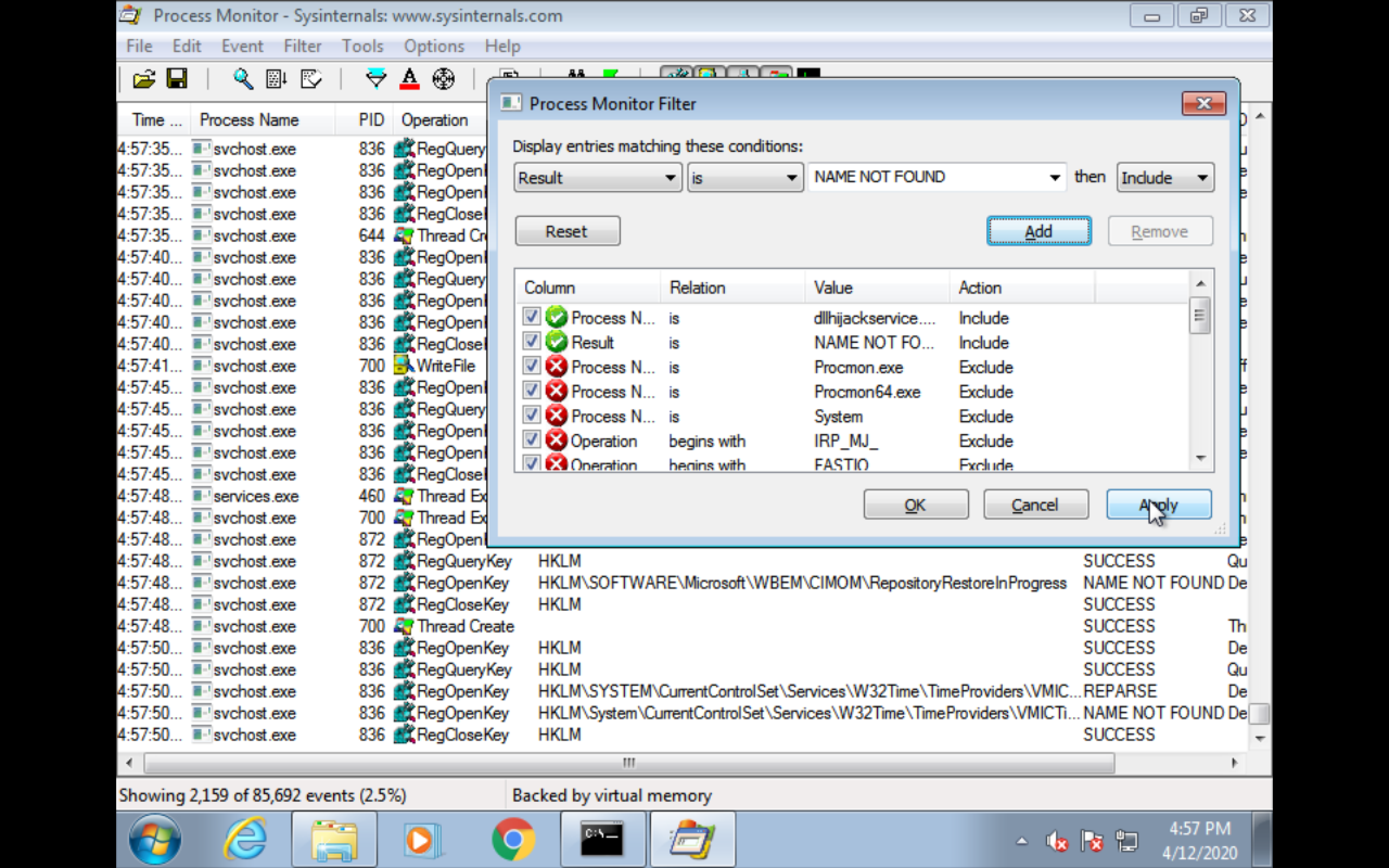The height and width of the screenshot is (868, 1389).
Task: Click Cancel in Process Monitor Filter dialog
Action: (1035, 505)
